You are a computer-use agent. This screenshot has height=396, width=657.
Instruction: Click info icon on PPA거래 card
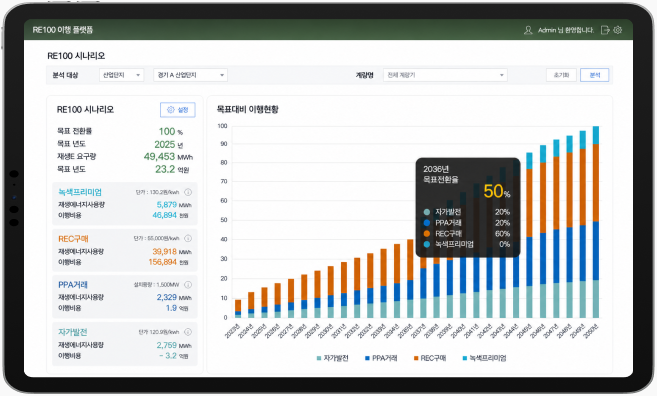coord(188,285)
